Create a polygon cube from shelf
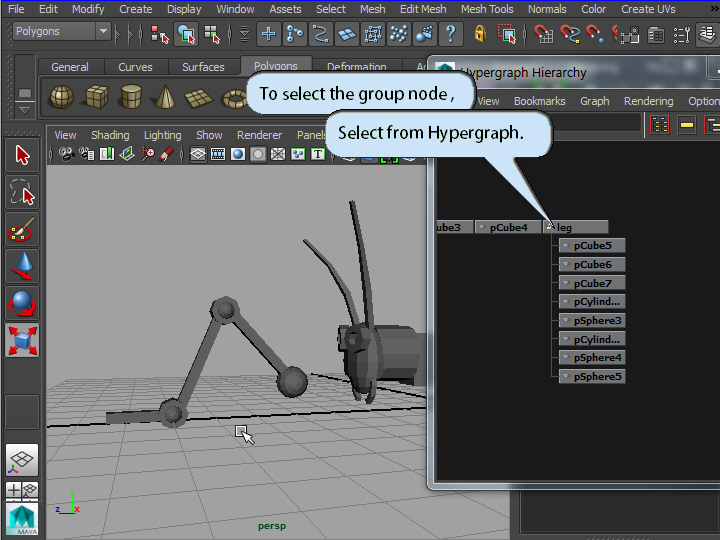Screen dimensions: 720x540 tap(96, 97)
